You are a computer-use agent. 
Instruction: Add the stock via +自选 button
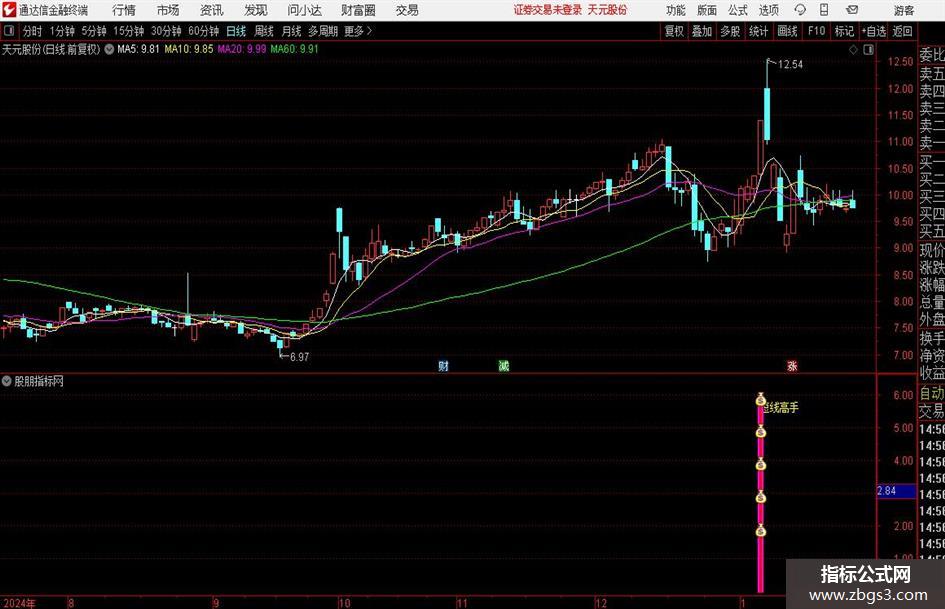873,31
